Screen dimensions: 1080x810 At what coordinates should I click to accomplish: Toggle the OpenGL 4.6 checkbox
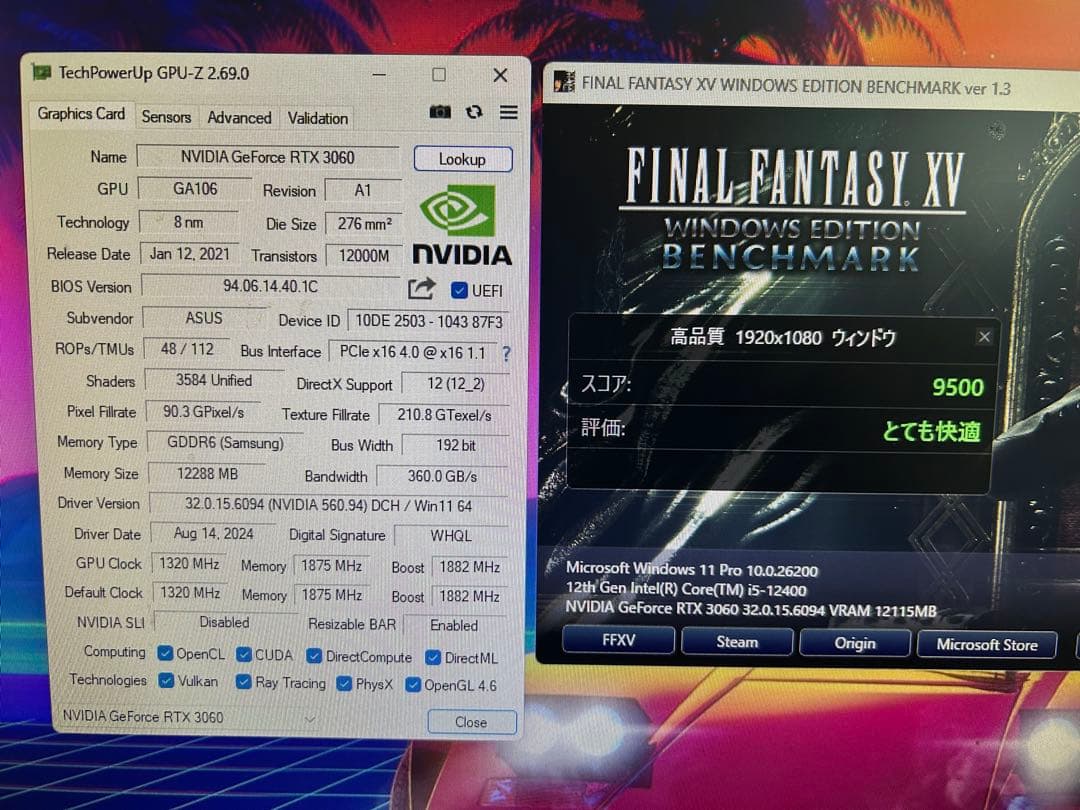click(413, 685)
